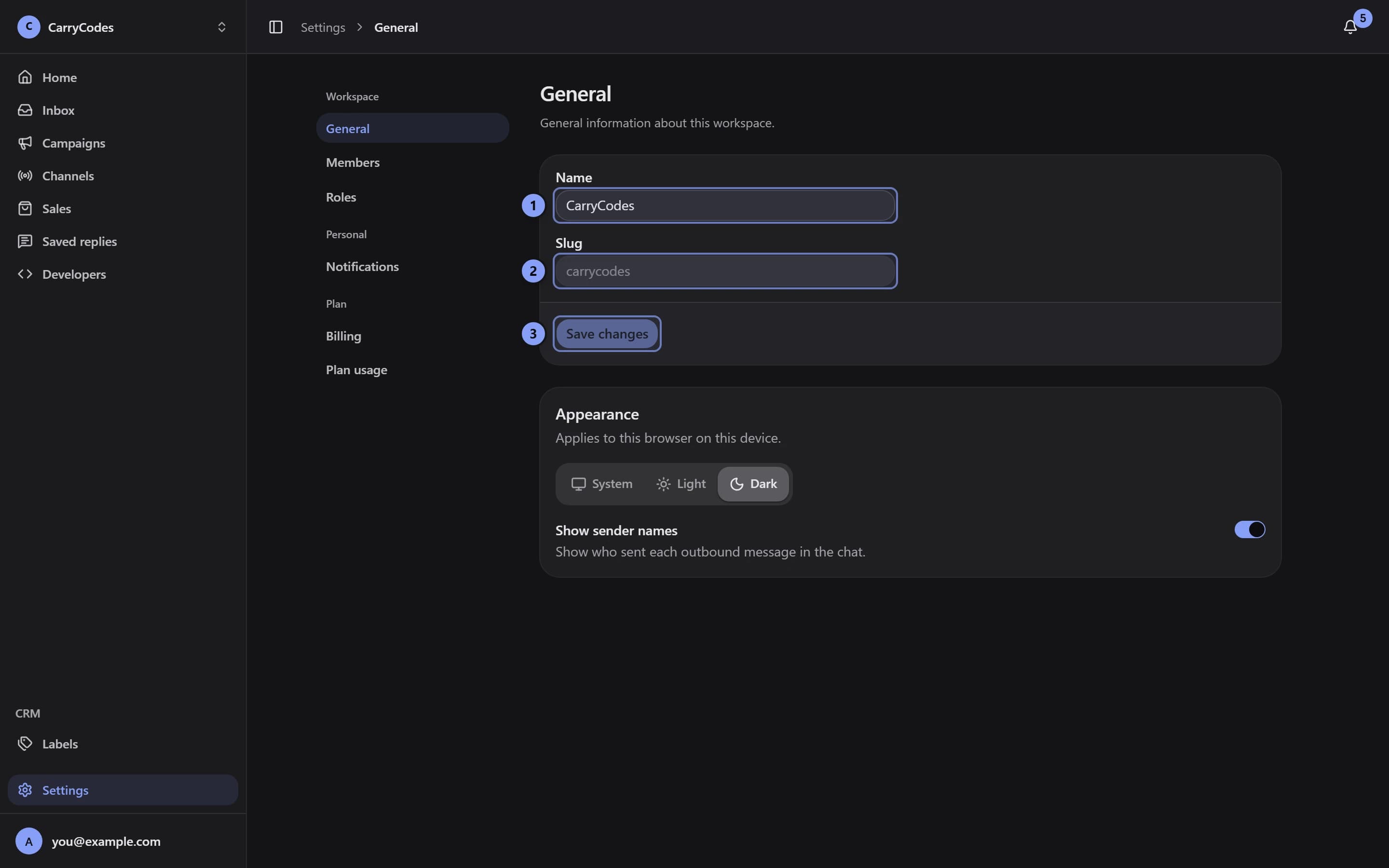Viewport: 1389px width, 868px height.
Task: Open Notifications personal settings
Action: click(413, 266)
